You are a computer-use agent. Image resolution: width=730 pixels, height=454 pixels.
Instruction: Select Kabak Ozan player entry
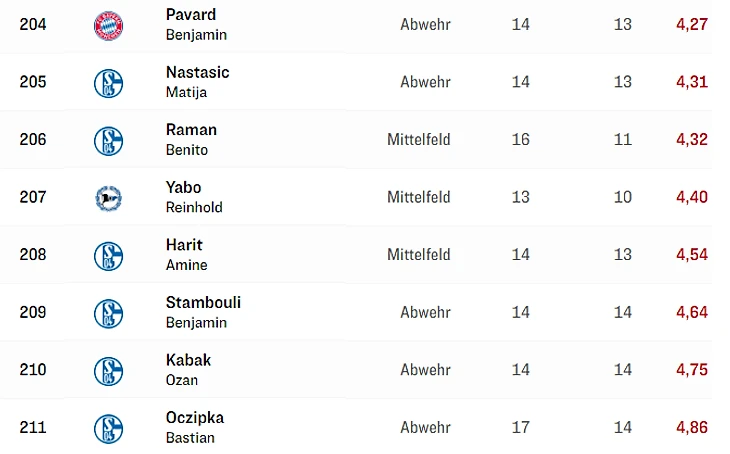[x=188, y=369]
